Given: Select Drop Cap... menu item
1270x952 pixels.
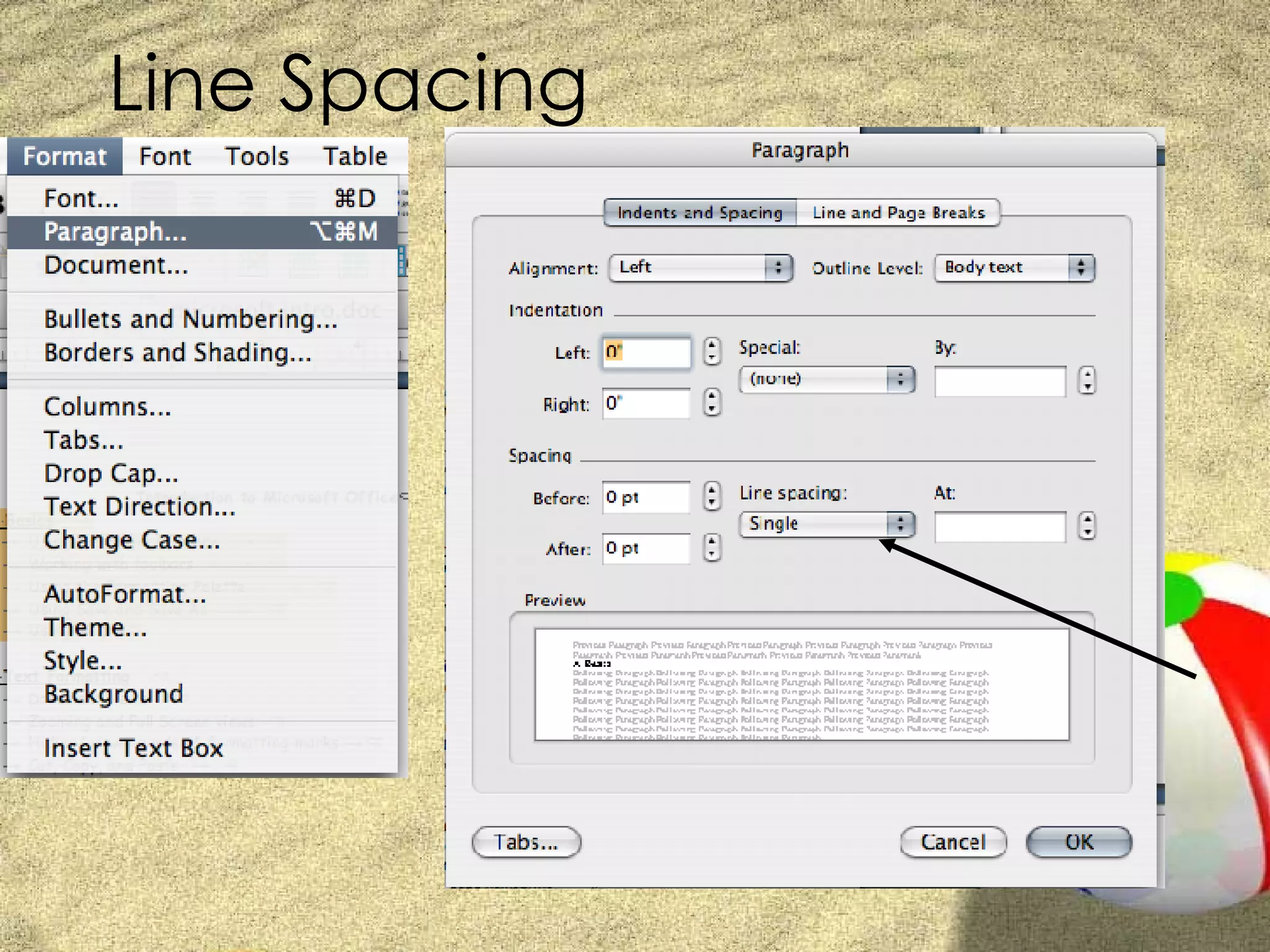Looking at the screenshot, I should [x=202, y=474].
